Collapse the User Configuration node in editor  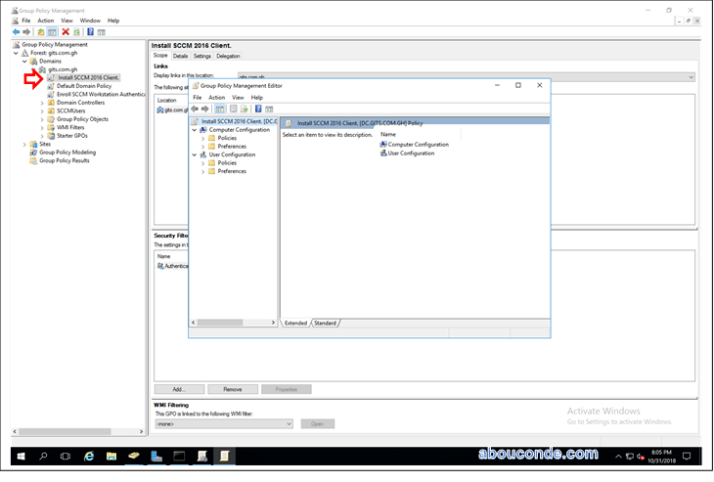click(194, 154)
